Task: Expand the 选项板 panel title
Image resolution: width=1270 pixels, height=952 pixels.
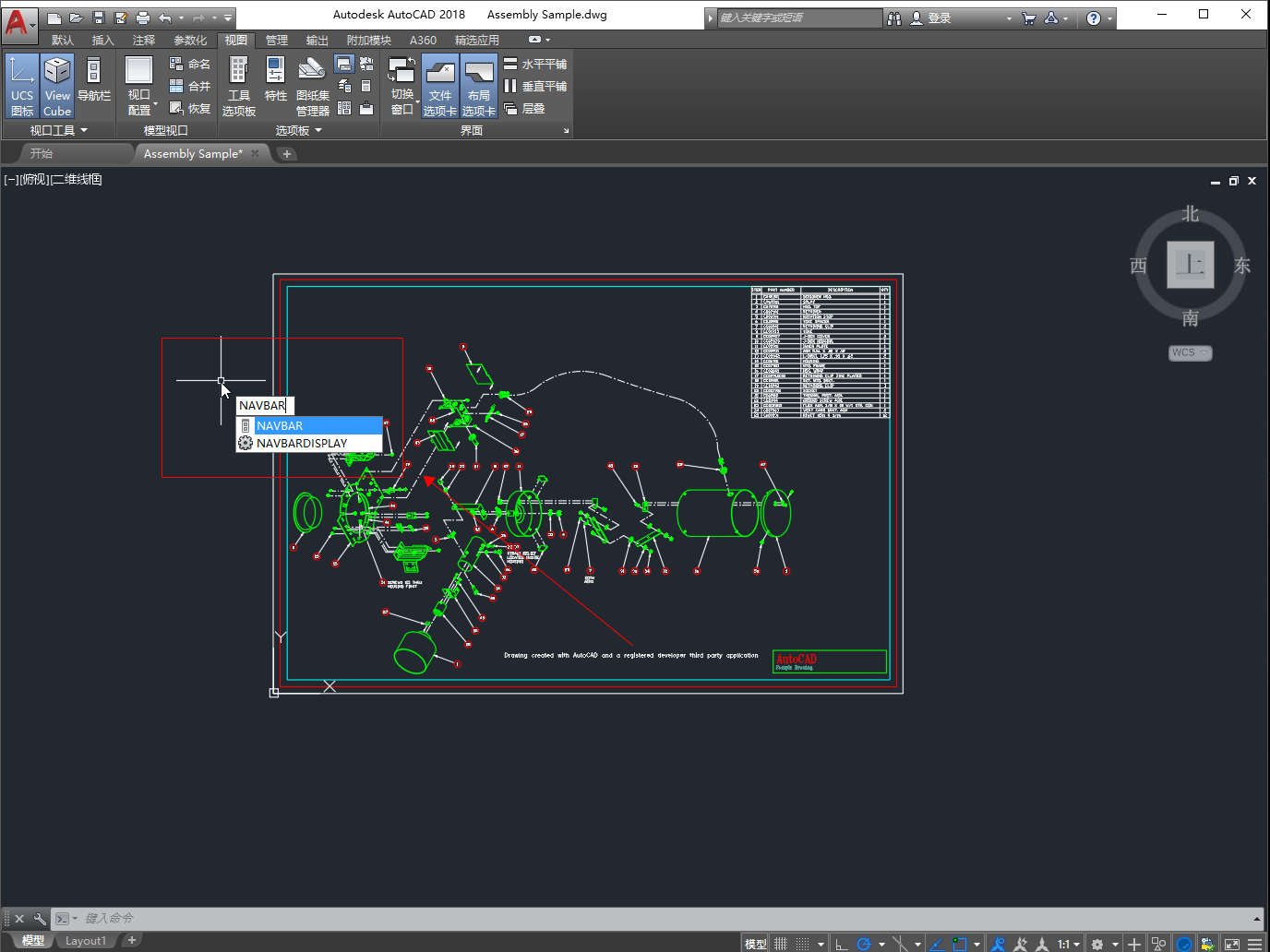Action: pos(298,130)
